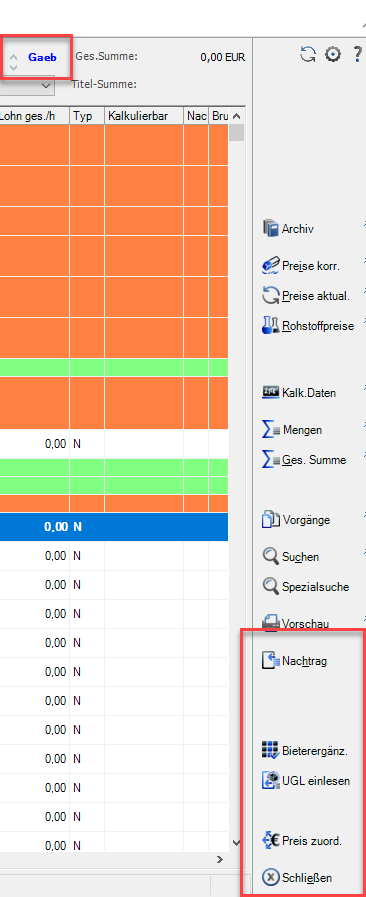Open Vorgänge from the sidebar
The height and width of the screenshot is (897, 366).
coord(296,520)
